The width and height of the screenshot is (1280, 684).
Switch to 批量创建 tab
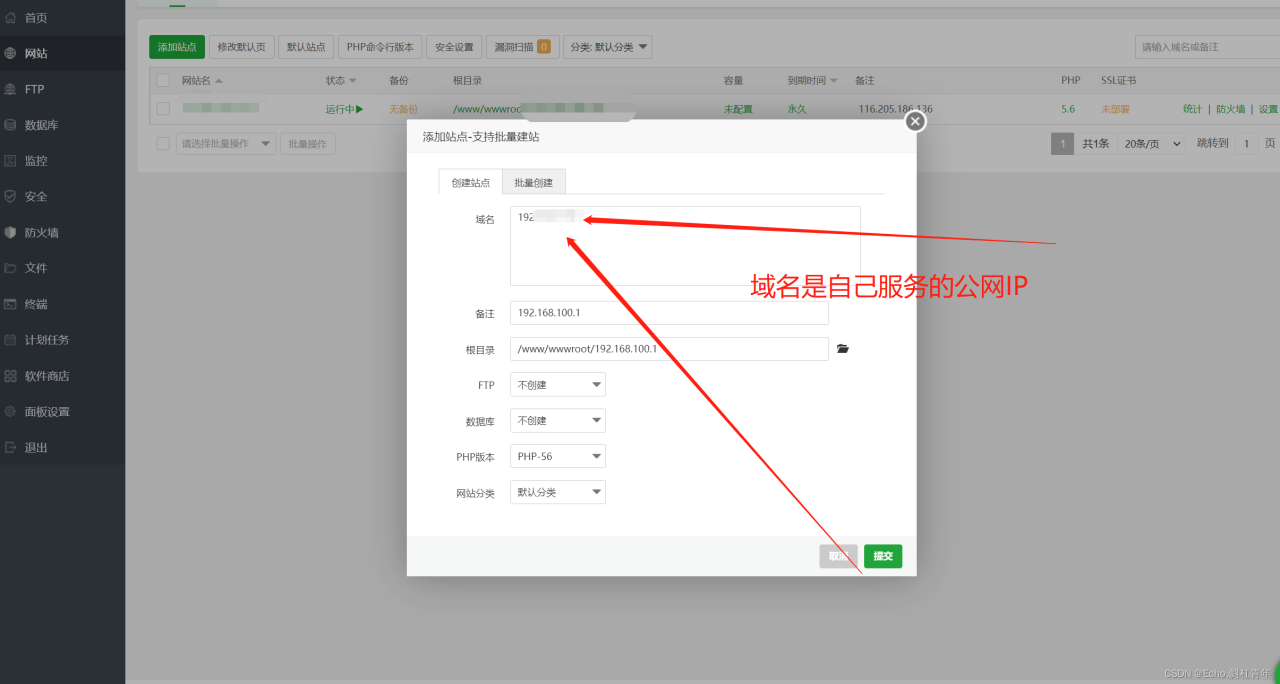pyautogui.click(x=535, y=182)
